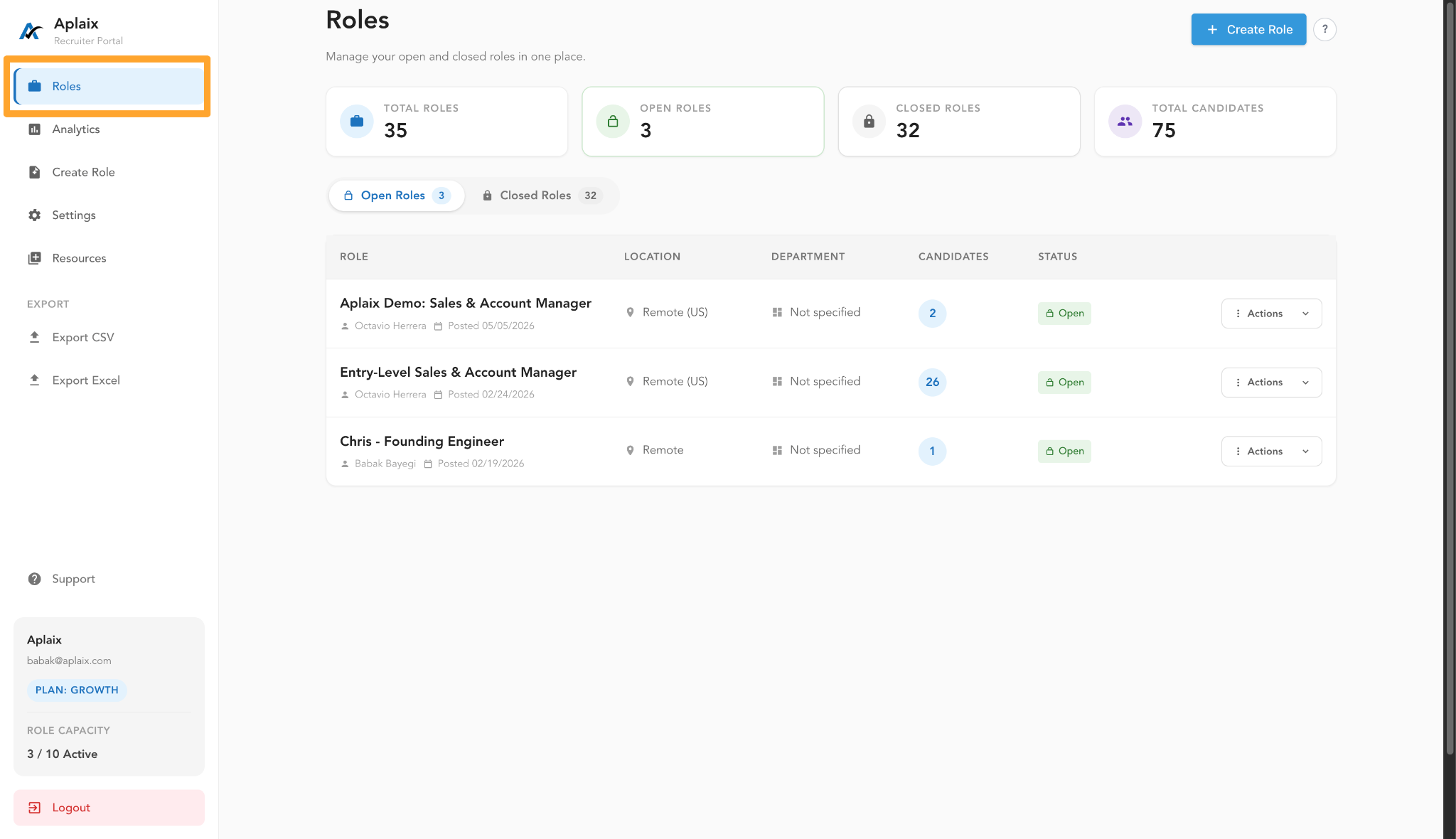
Task: Click the Closed Roles 32 summary card
Action: coord(959,122)
